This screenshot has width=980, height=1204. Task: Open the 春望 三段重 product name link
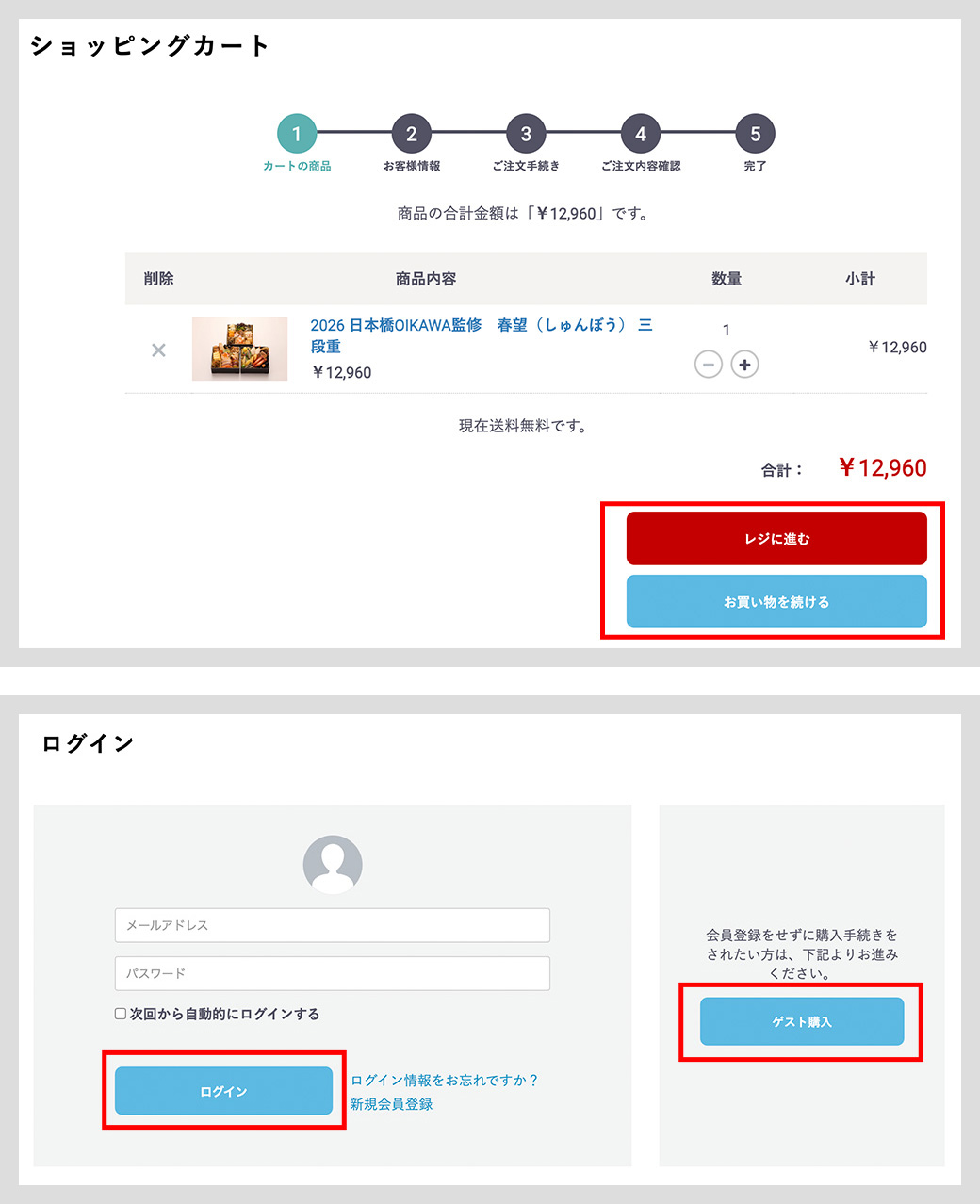pyautogui.click(x=481, y=326)
